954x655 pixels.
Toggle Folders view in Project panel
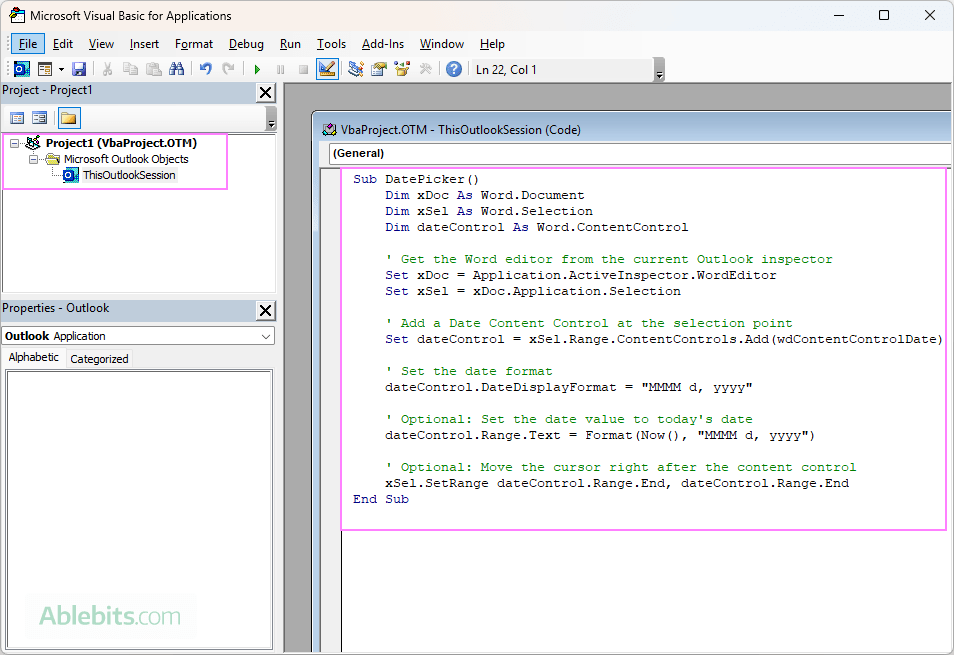[x=69, y=118]
